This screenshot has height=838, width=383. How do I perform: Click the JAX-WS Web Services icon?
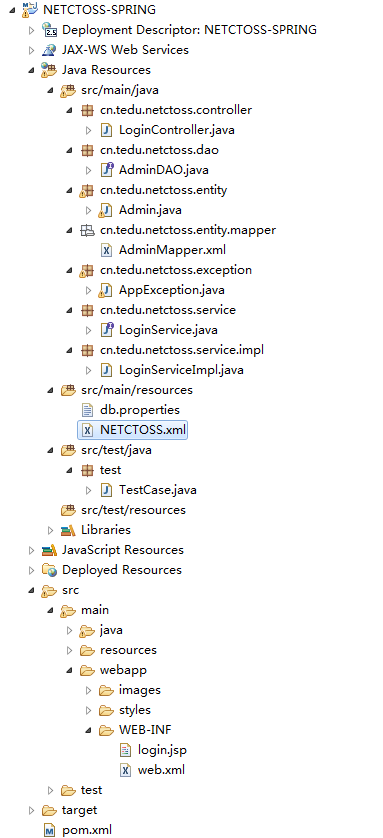click(49, 50)
